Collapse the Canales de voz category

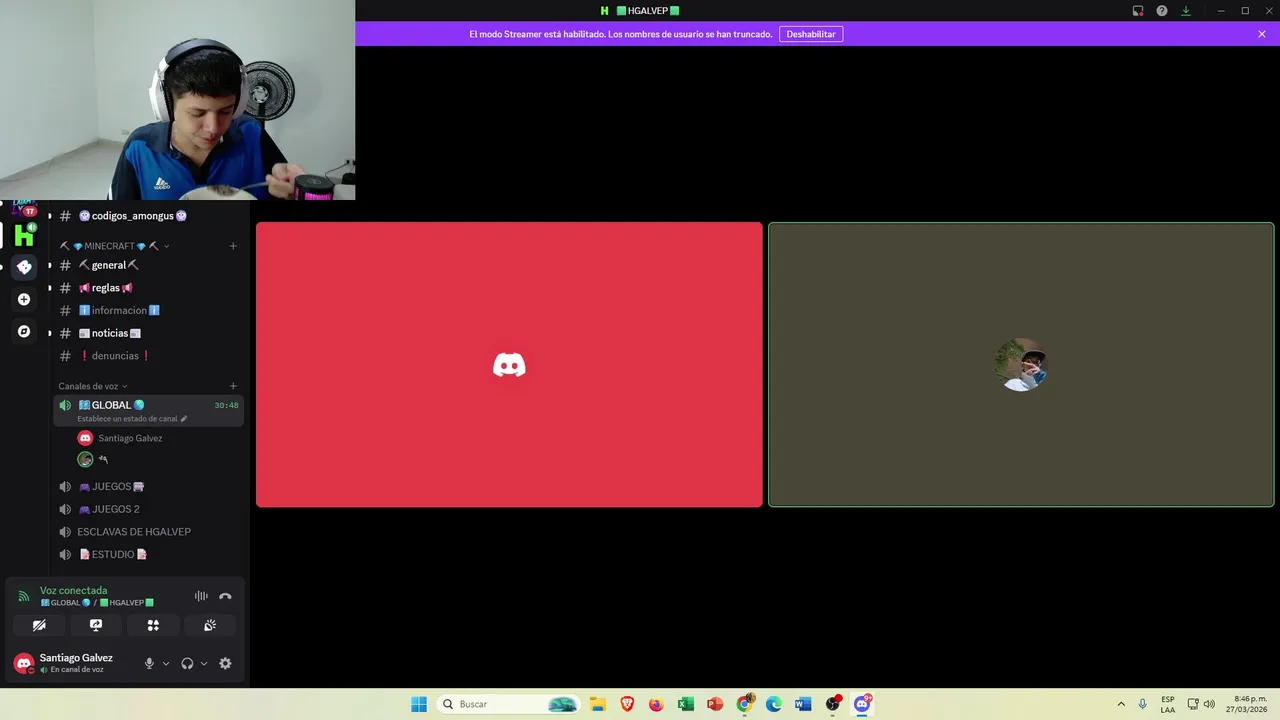point(93,386)
